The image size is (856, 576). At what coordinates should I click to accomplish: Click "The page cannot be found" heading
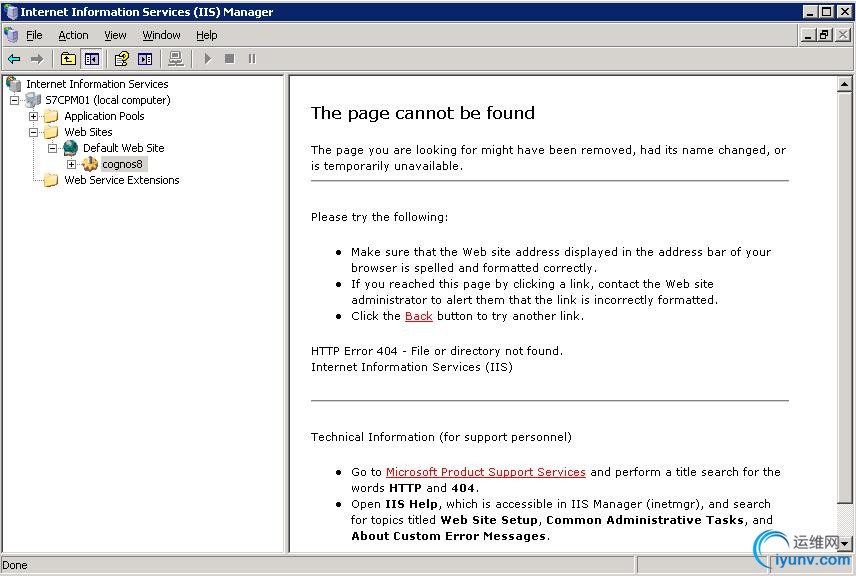point(423,112)
